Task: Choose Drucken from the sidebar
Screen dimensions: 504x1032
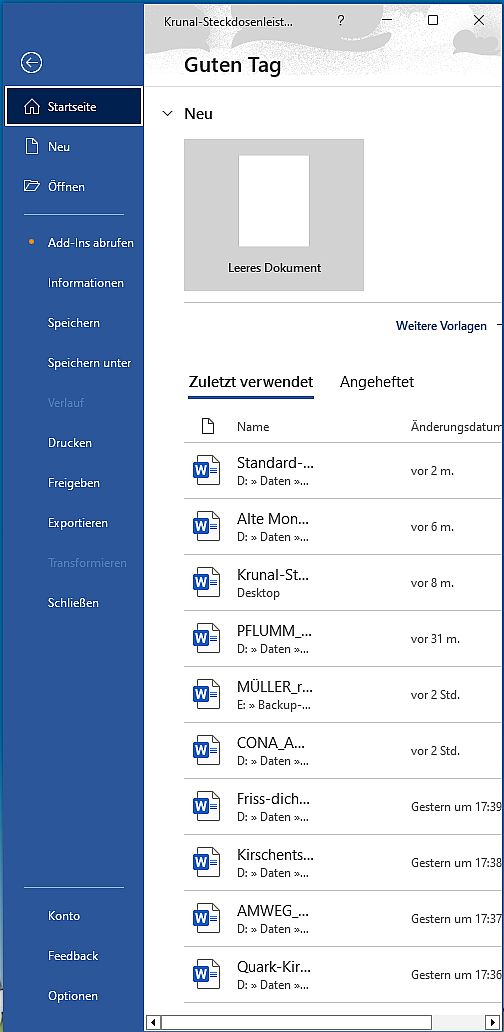Action: point(70,443)
